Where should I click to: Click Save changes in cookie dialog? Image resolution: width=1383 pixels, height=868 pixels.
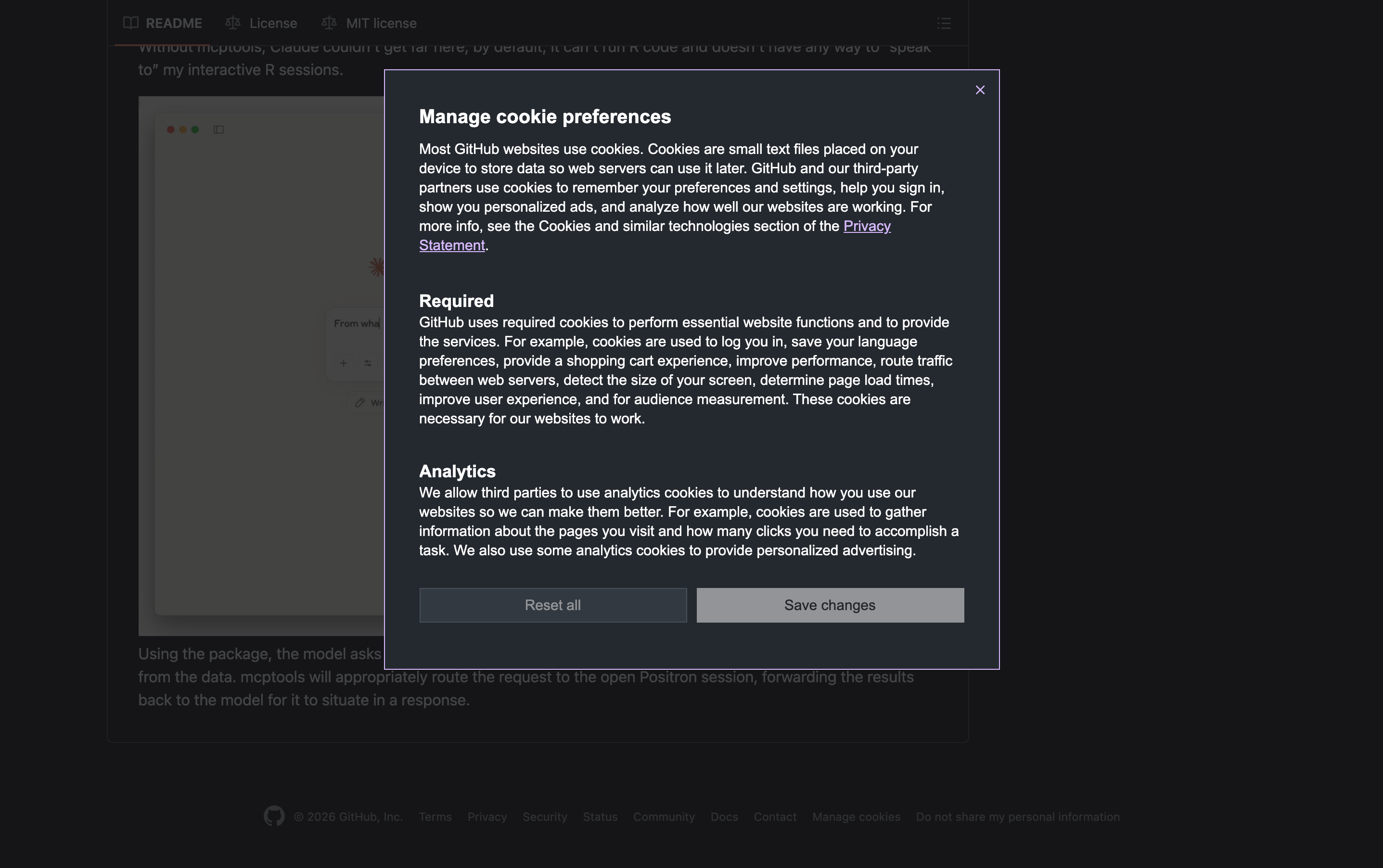click(830, 605)
